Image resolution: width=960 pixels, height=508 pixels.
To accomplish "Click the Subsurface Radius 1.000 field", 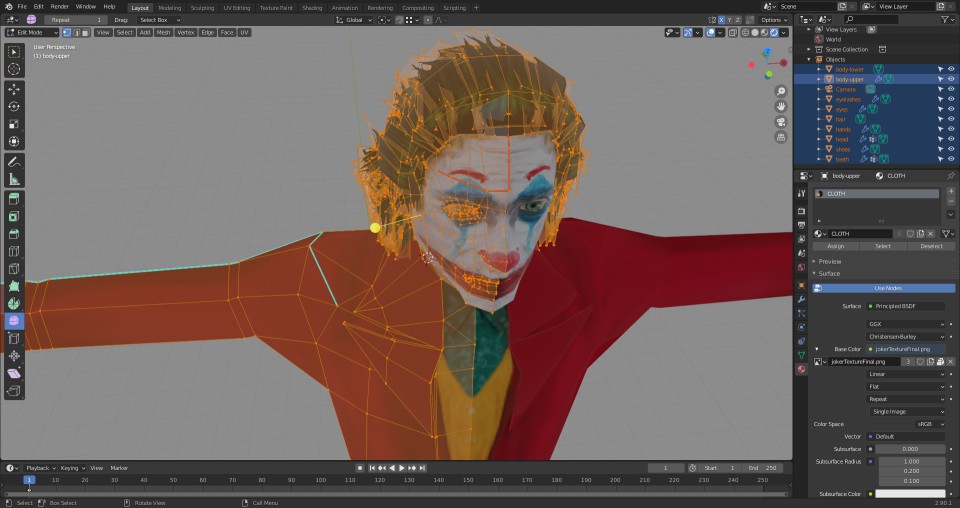I will [x=912, y=461].
